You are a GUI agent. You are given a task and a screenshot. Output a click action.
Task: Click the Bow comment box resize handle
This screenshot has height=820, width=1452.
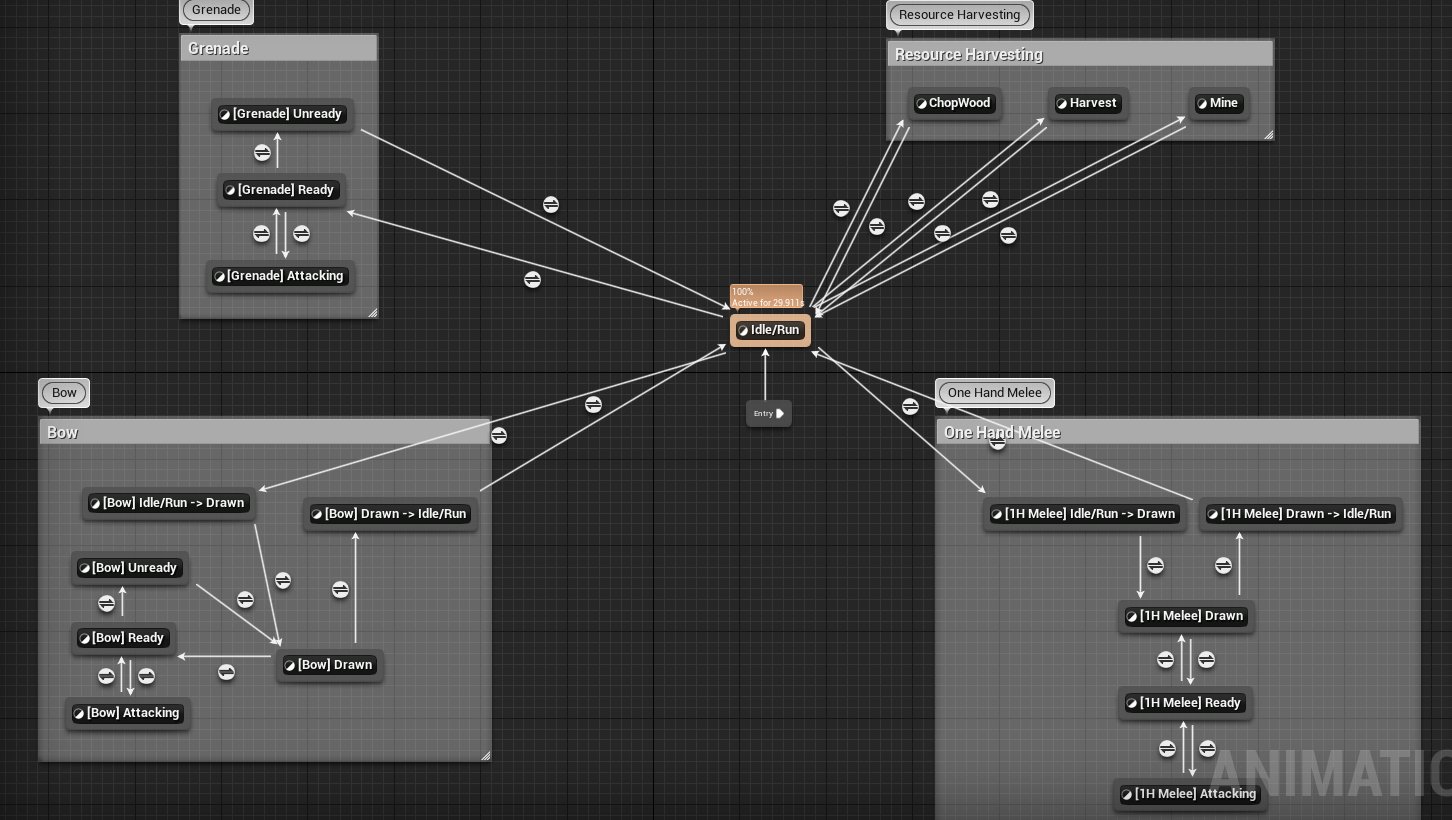pos(485,755)
